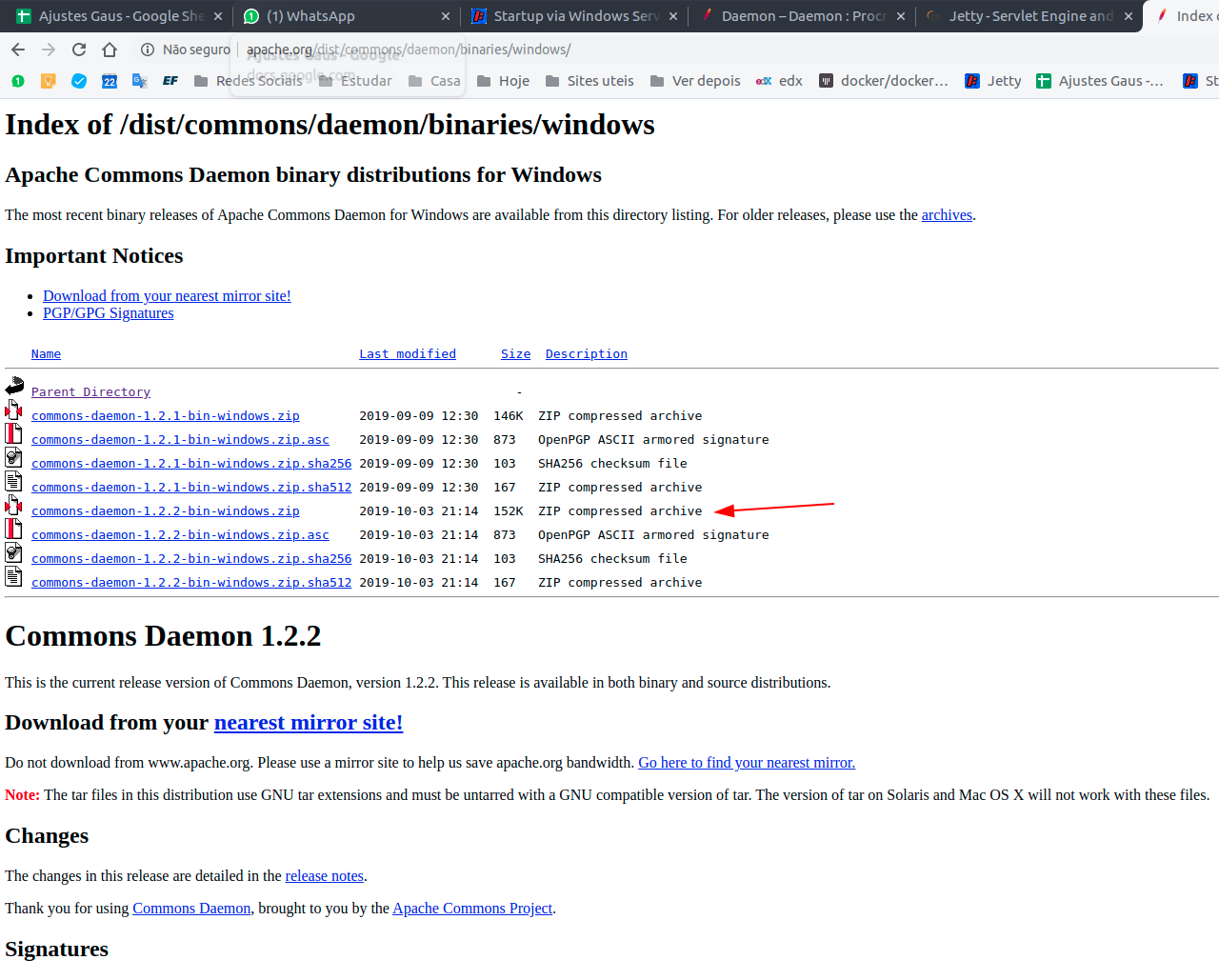Click the icon beside commons-daemon-1.2.2-bin-windows.zip
This screenshot has height=980, width=1219.
14,506
